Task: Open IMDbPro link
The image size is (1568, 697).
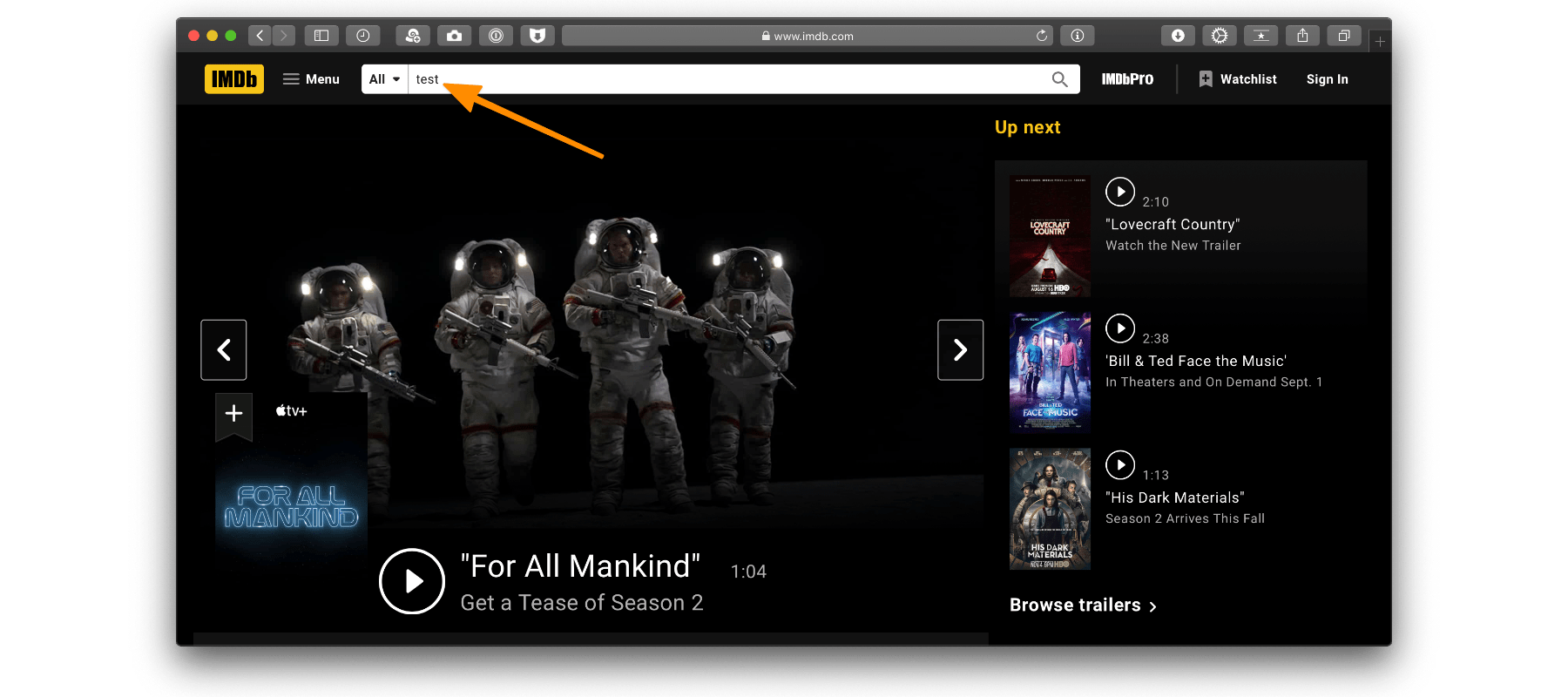Action: point(1127,79)
